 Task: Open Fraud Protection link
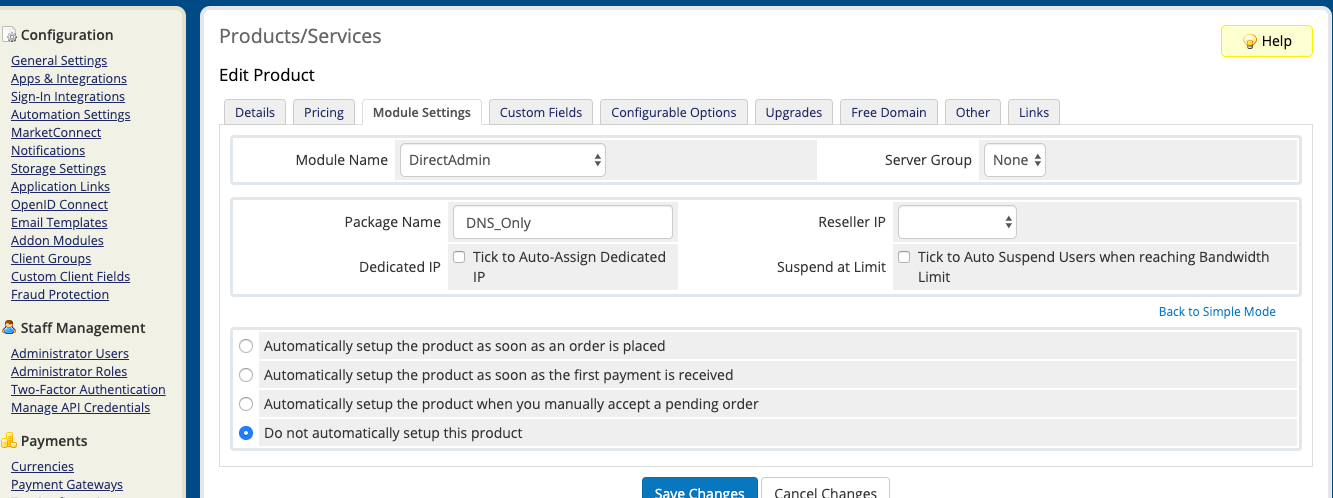[60, 295]
